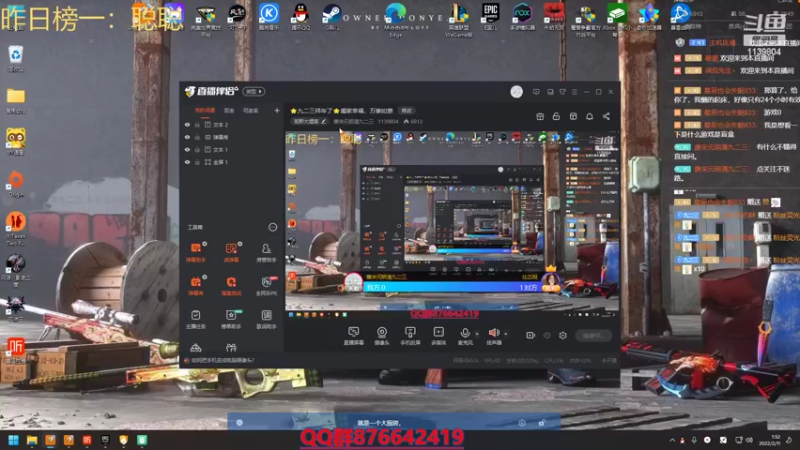Open the Windows Start menu
The image size is (800, 450).
(14, 440)
